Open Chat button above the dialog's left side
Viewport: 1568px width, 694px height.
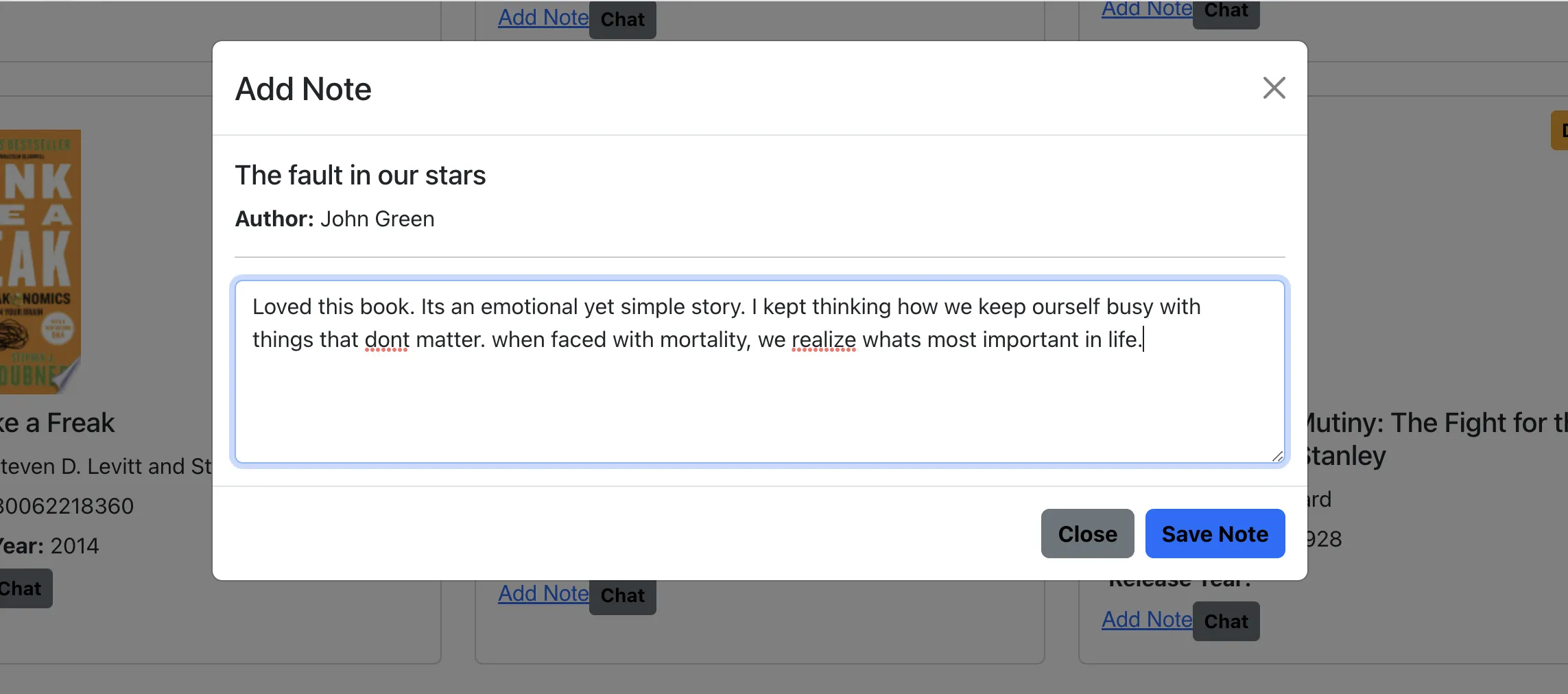click(622, 19)
